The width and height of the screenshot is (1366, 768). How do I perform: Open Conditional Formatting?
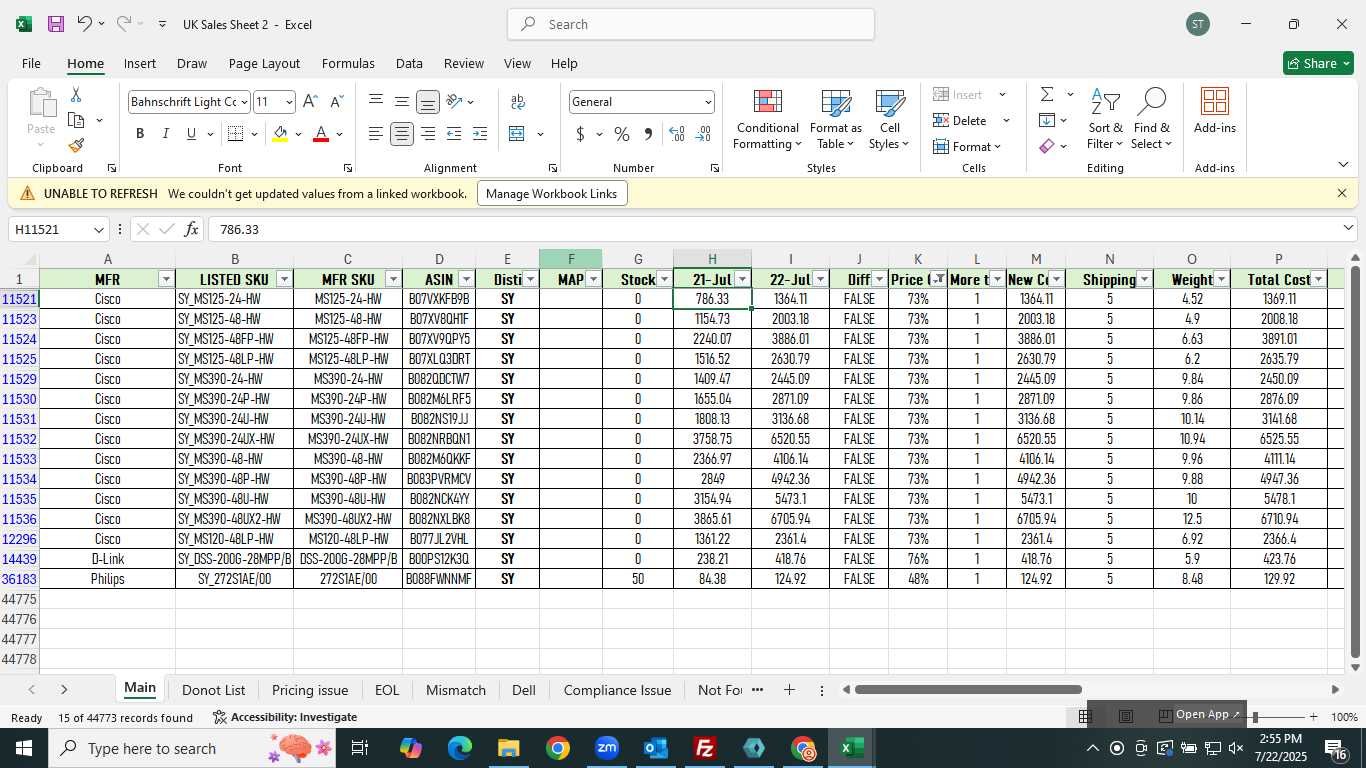click(x=767, y=120)
